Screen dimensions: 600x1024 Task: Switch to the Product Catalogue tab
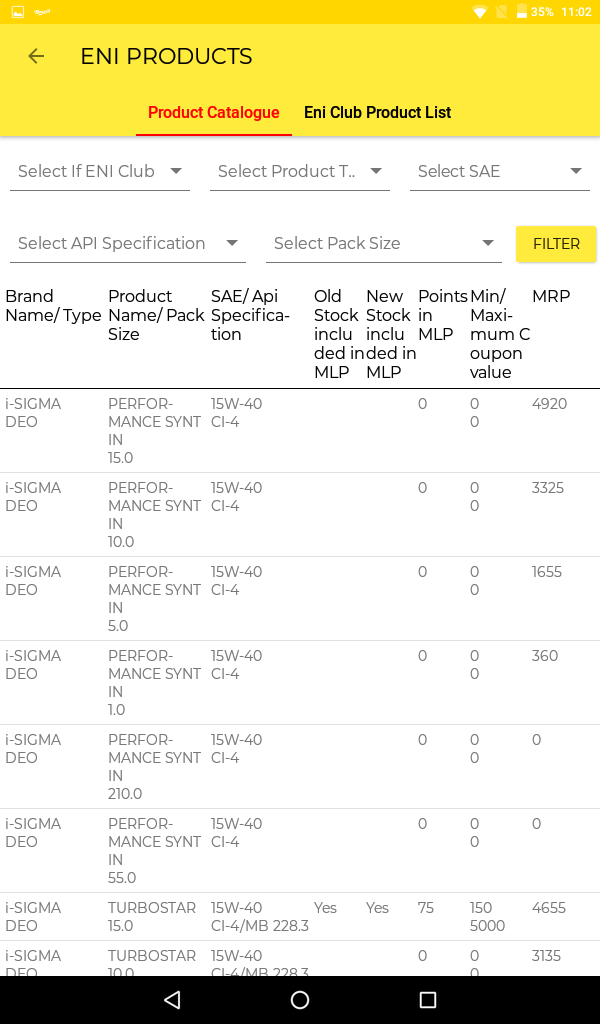pyautogui.click(x=214, y=113)
